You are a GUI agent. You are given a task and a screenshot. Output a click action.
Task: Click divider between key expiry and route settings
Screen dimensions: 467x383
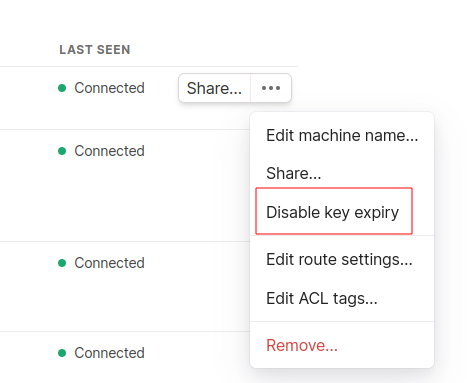click(342, 236)
